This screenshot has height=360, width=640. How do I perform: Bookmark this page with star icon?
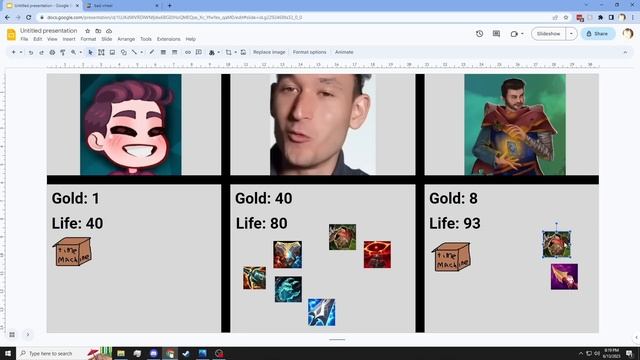point(566,18)
